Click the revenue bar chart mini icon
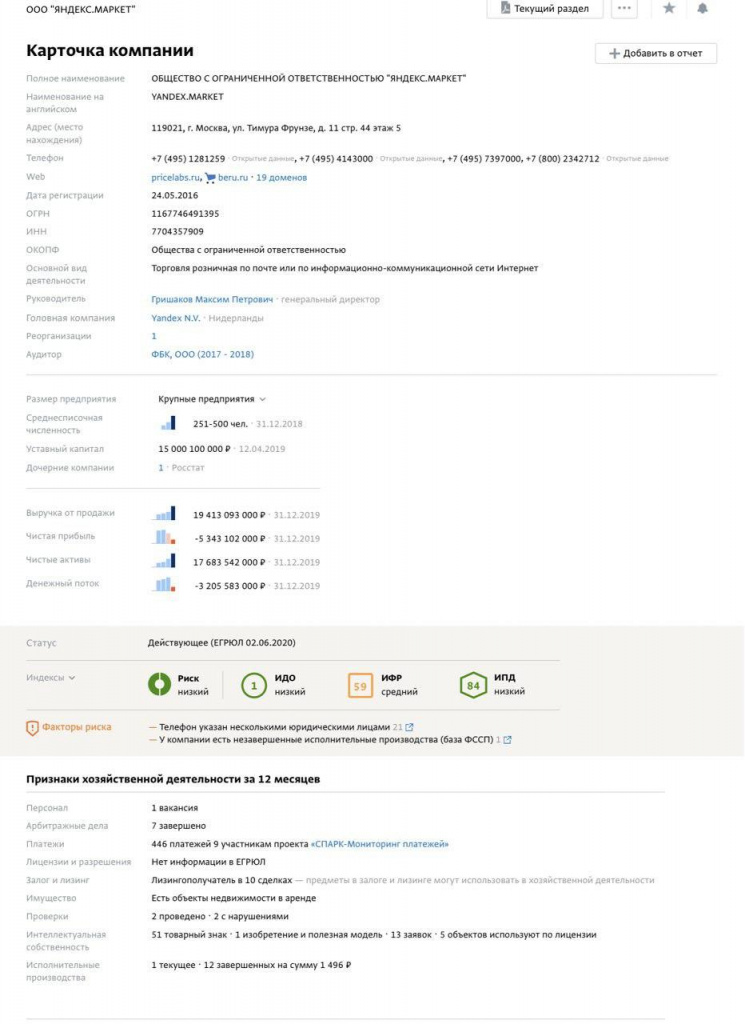Image resolution: width=745 pixels, height=1024 pixels. 164,514
